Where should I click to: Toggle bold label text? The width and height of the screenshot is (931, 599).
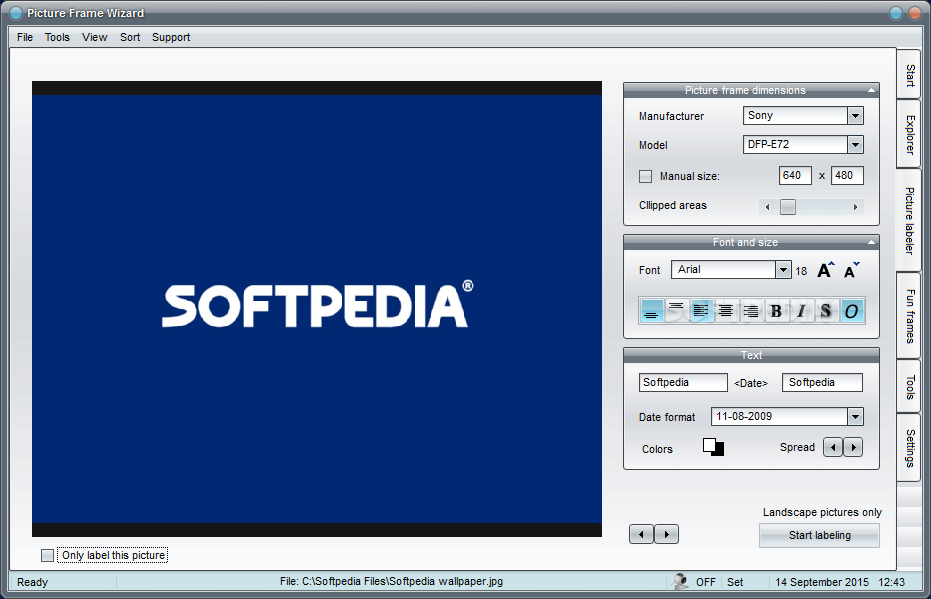(x=775, y=310)
